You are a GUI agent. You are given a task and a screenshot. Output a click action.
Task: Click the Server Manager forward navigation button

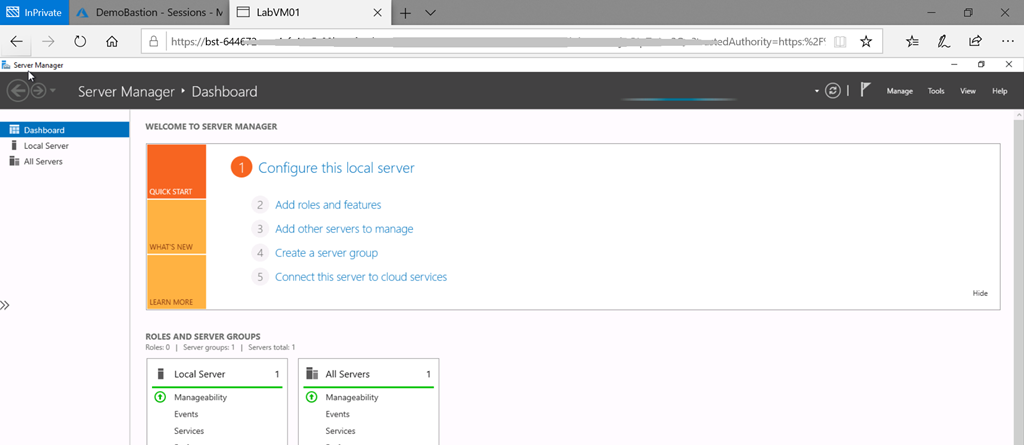pyautogui.click(x=38, y=91)
